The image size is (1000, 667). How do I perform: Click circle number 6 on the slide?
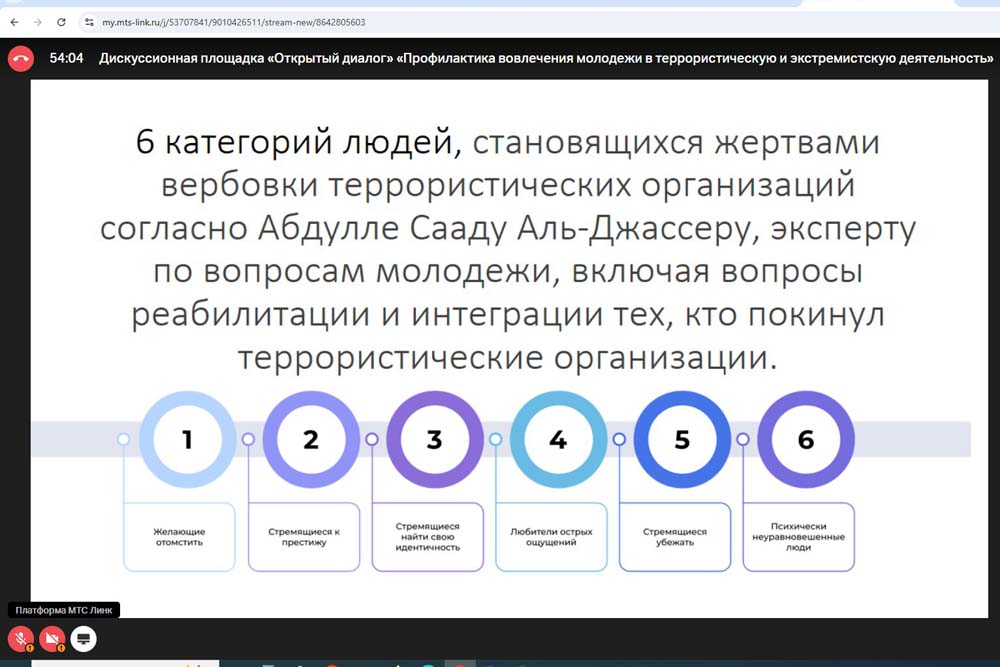[806, 439]
